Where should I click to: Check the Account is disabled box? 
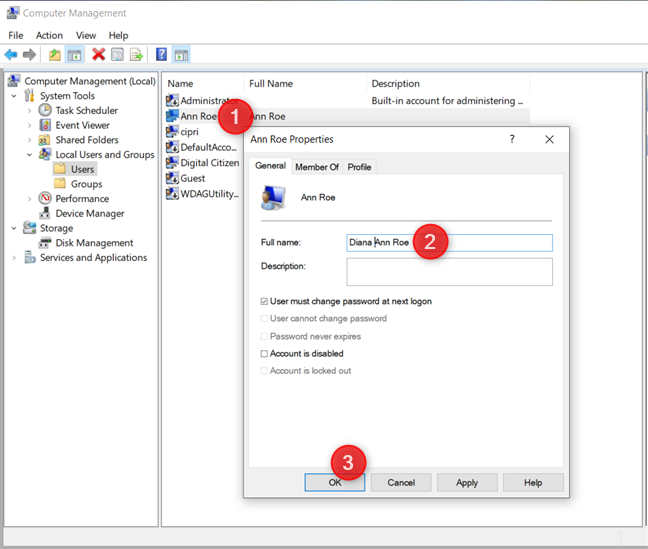(x=264, y=353)
